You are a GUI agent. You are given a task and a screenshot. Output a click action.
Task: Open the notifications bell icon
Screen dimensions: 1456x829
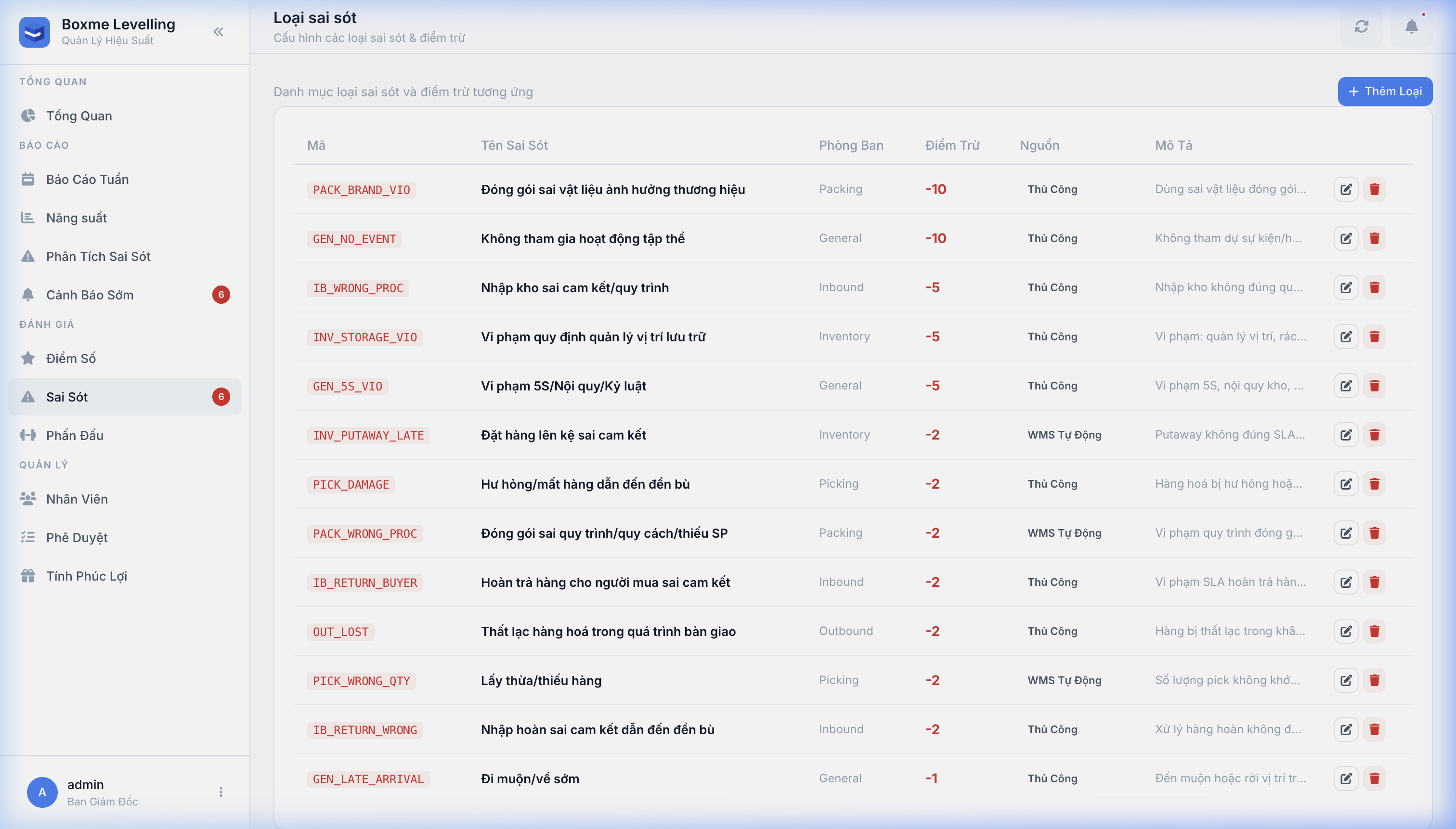coord(1411,27)
